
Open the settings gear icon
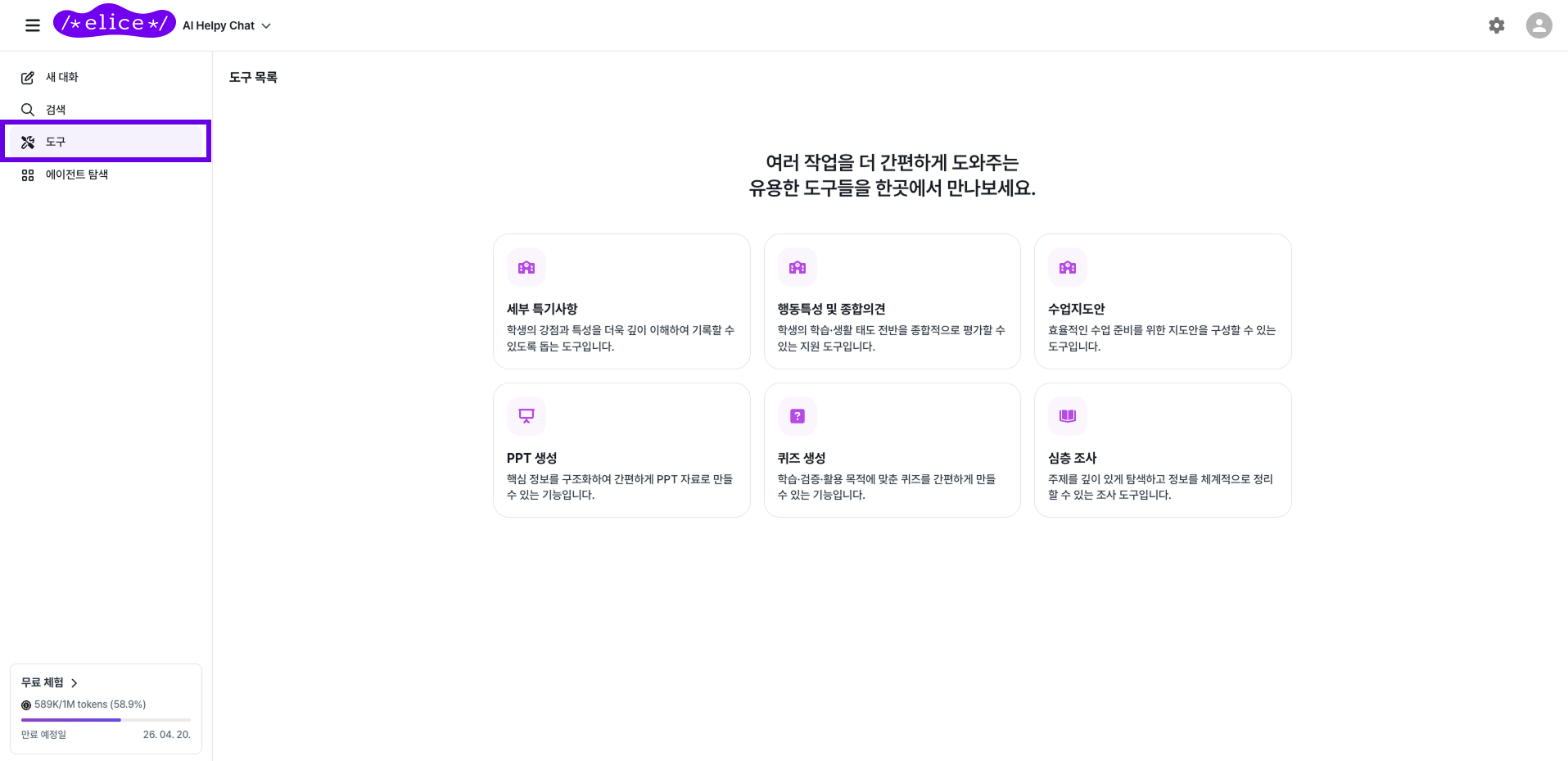[x=1496, y=25]
